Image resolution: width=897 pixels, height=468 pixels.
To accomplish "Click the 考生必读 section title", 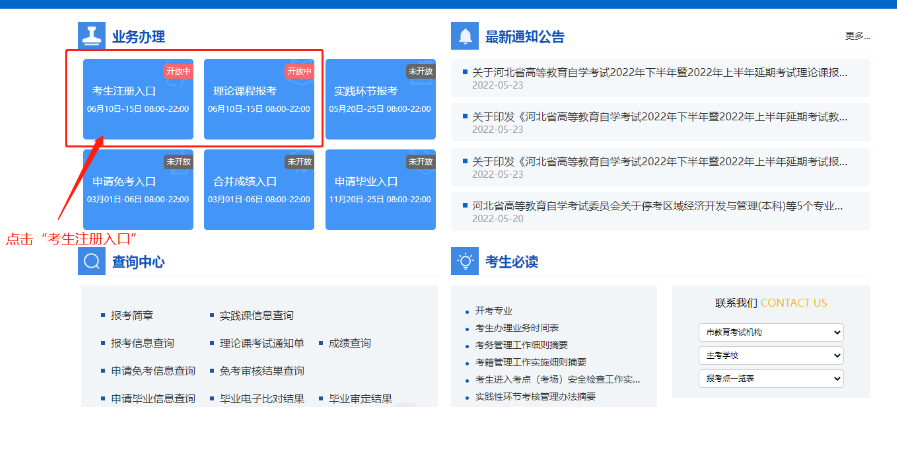I will click(x=512, y=262).
